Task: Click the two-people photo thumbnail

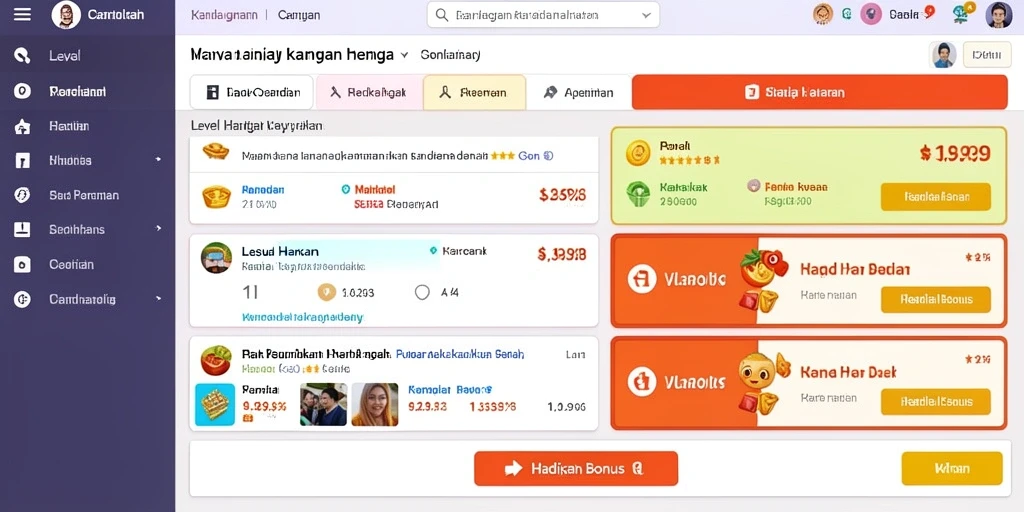Action: pos(323,404)
